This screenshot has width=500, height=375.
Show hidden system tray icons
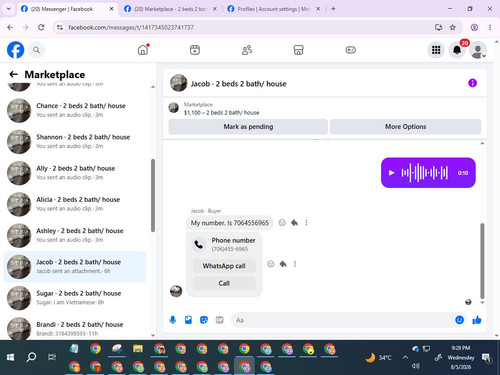405,357
